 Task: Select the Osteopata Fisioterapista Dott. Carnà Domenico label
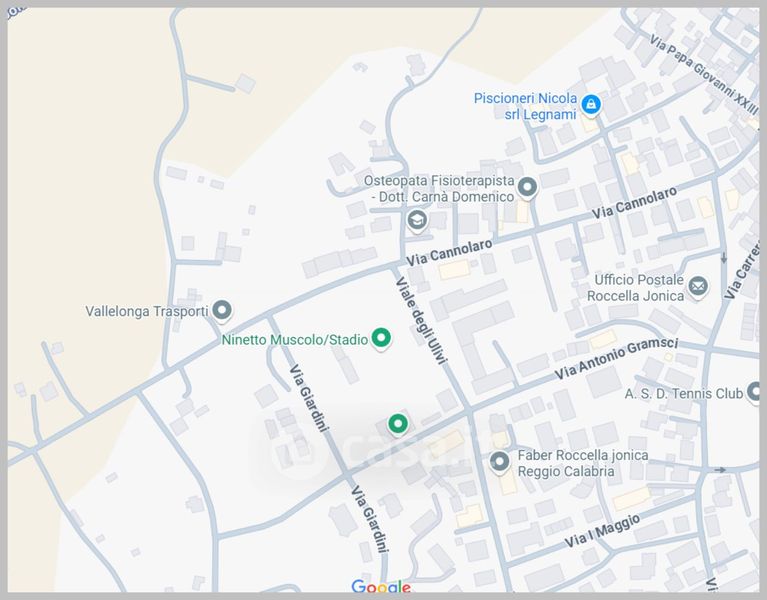439,189
